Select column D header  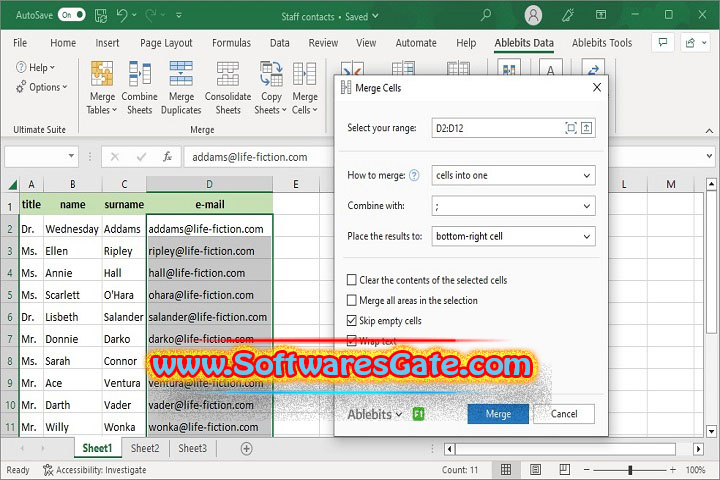[x=209, y=185]
